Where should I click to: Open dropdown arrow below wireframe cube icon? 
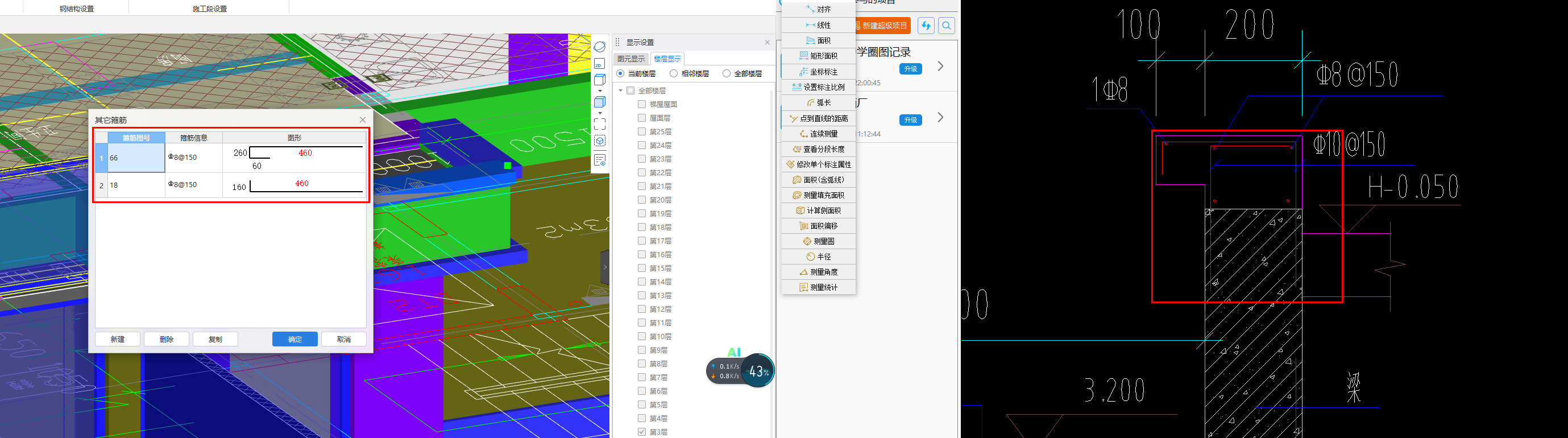click(x=600, y=91)
